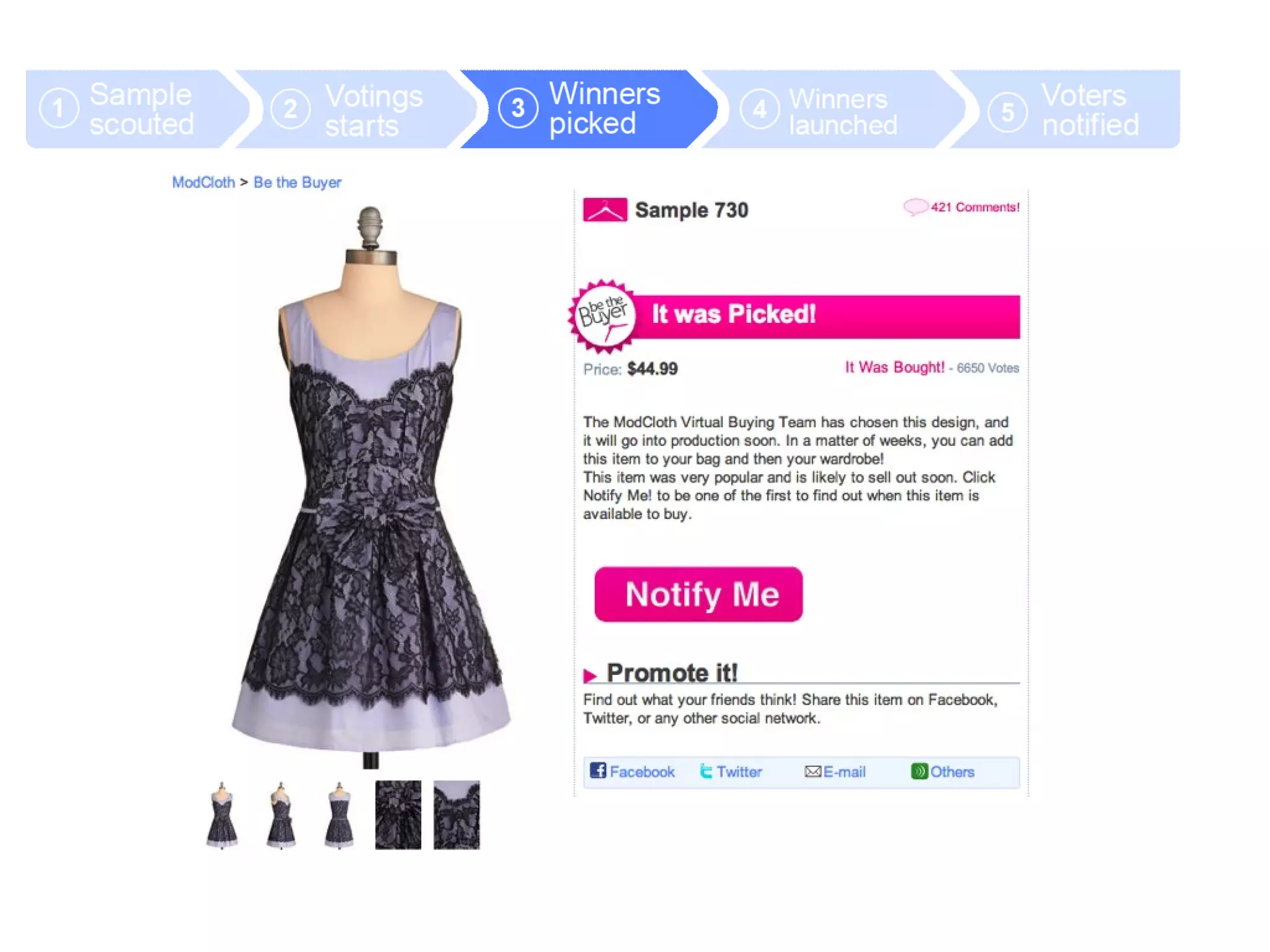Screen dimensions: 1270x952
Task: Expand the Promote it! triangle
Action: 590,675
